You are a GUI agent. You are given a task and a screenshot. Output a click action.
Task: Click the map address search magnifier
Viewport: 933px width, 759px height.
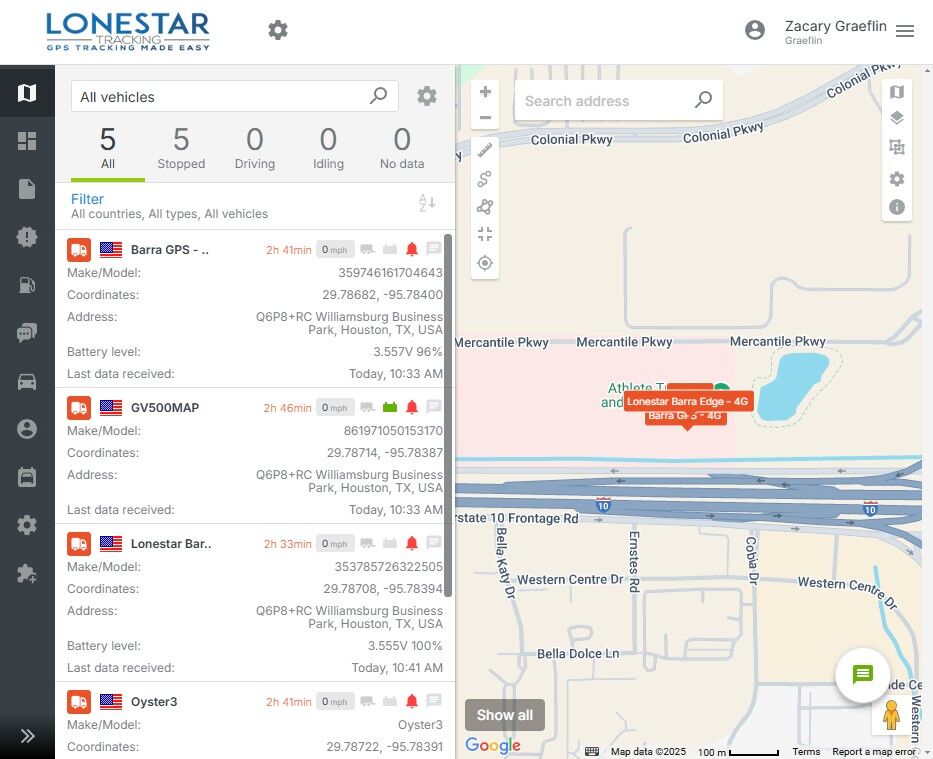[703, 99]
